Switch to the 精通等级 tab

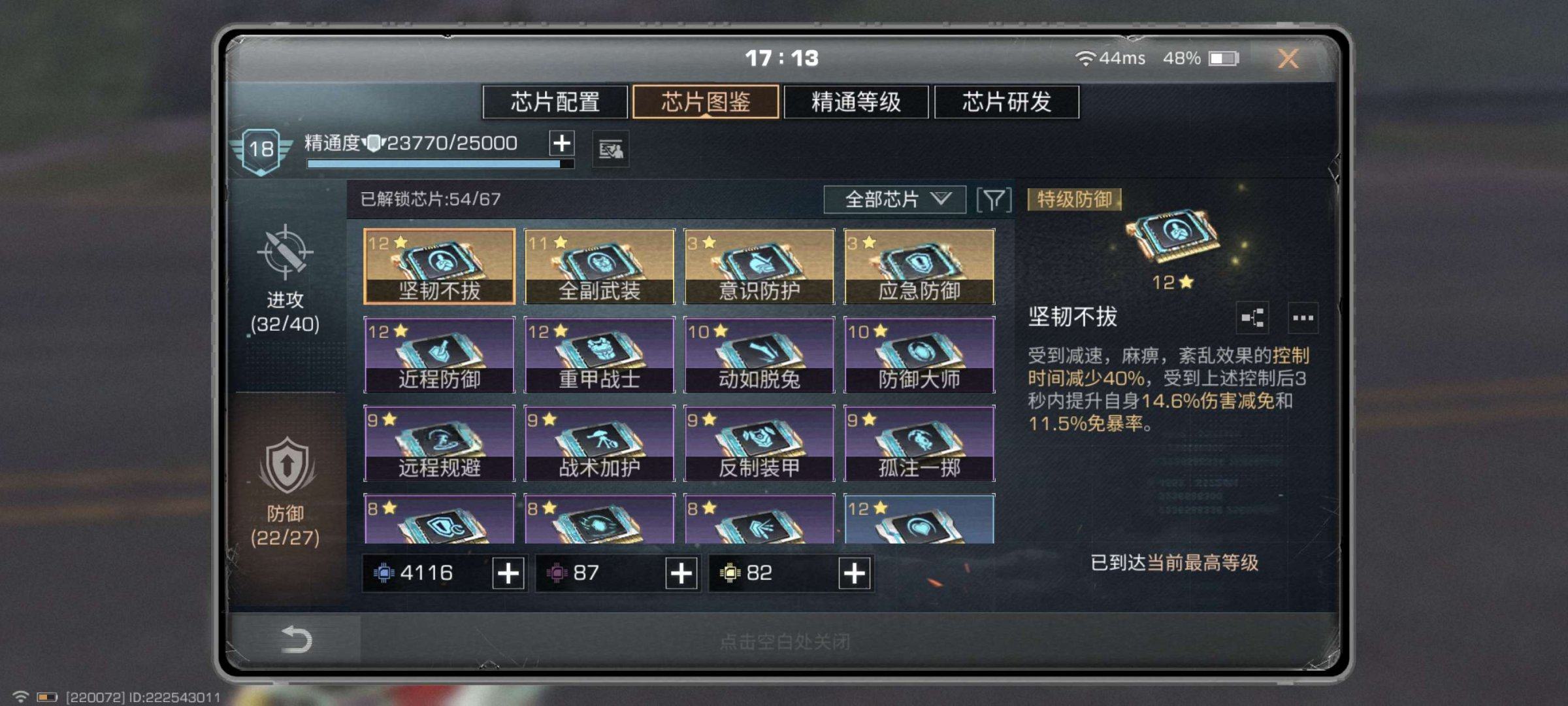point(856,102)
